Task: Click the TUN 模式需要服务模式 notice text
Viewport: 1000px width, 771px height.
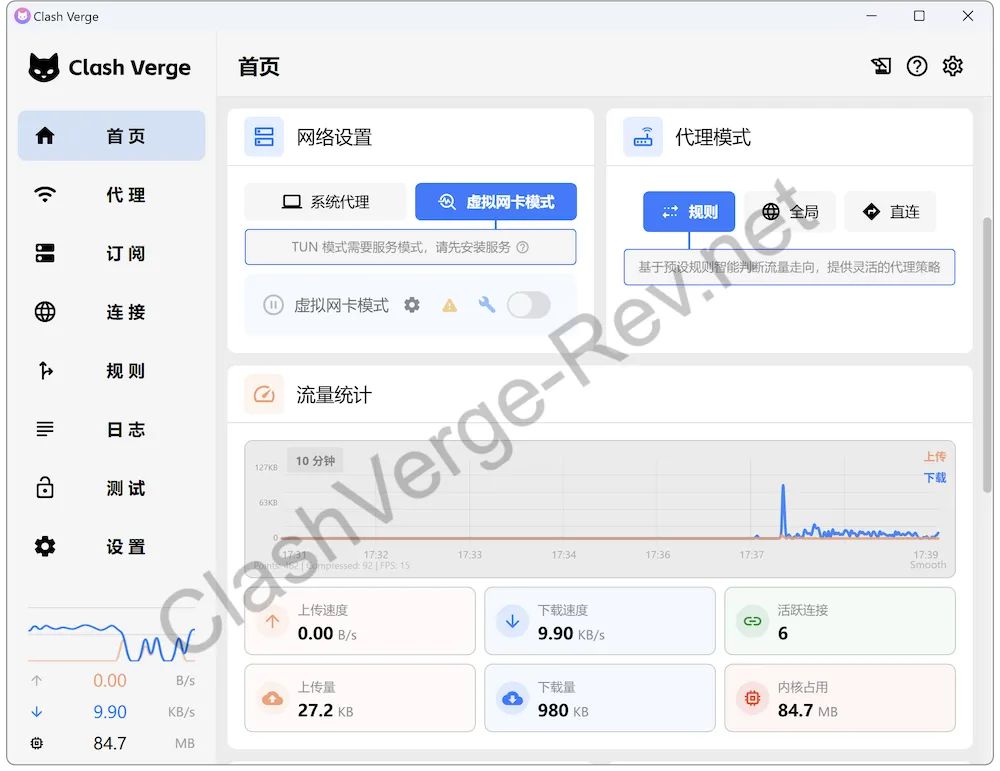Action: pyautogui.click(x=401, y=247)
